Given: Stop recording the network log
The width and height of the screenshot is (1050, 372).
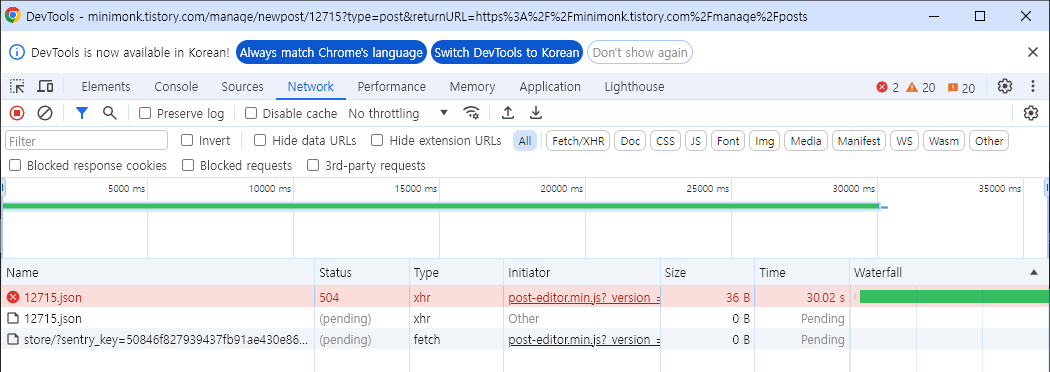Looking at the screenshot, I should pos(17,113).
